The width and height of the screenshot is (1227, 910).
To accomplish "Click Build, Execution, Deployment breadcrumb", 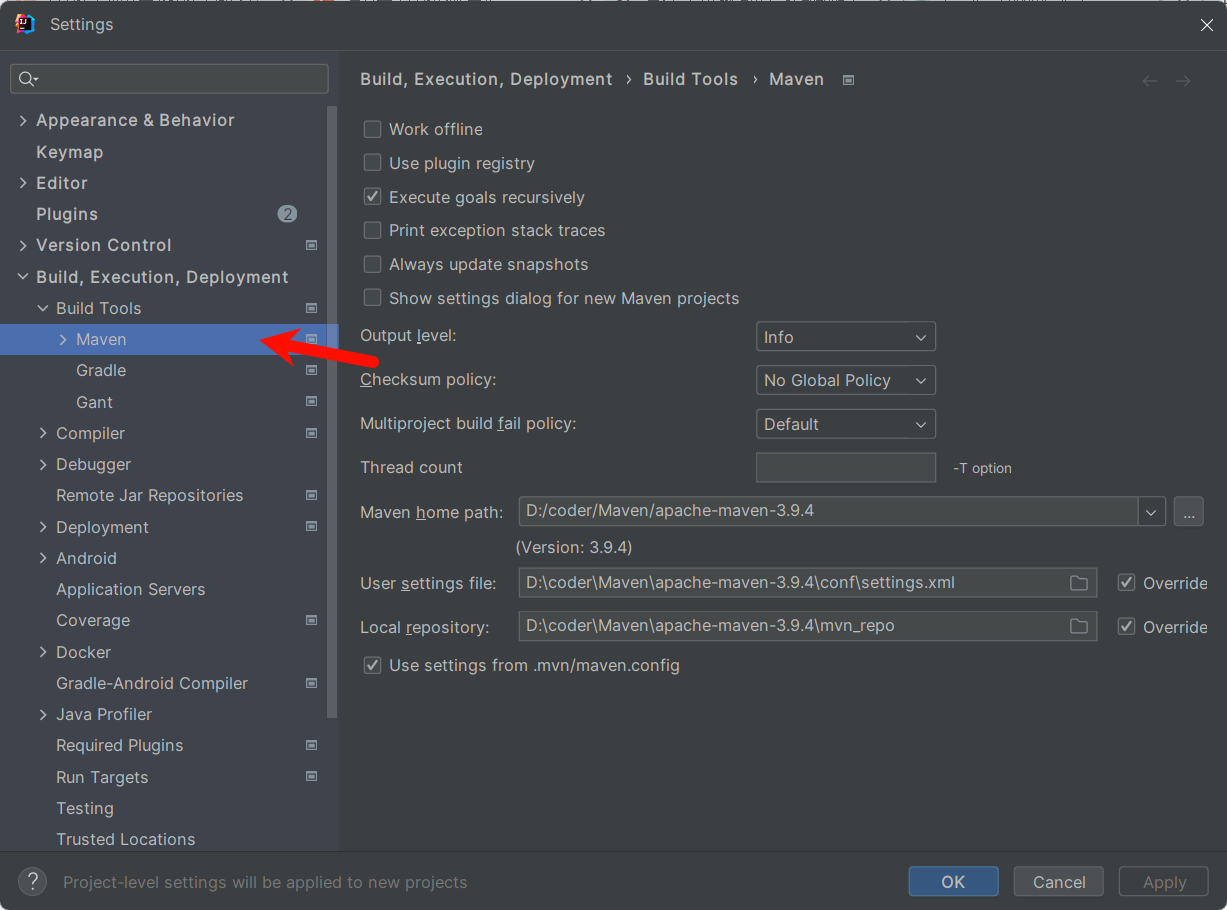I will coord(486,79).
